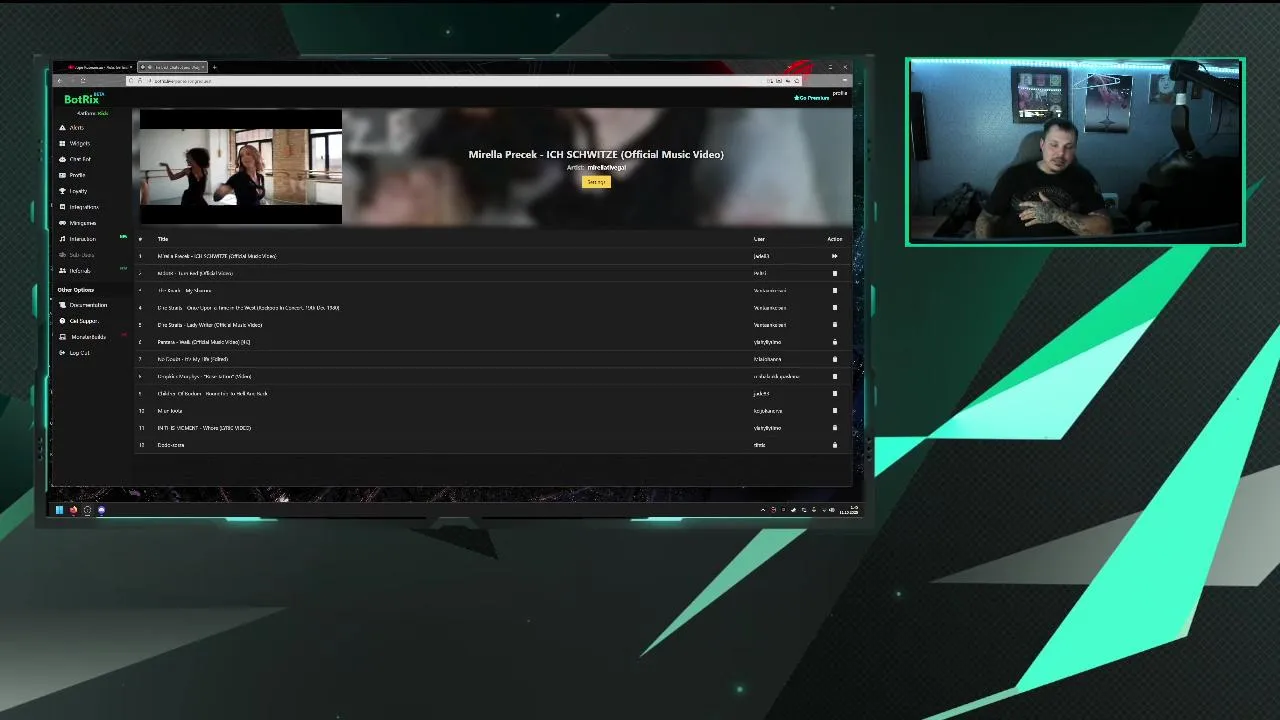The width and height of the screenshot is (1280, 720).
Task: Delete the Children Of Bodom song
Action: [x=835, y=394]
